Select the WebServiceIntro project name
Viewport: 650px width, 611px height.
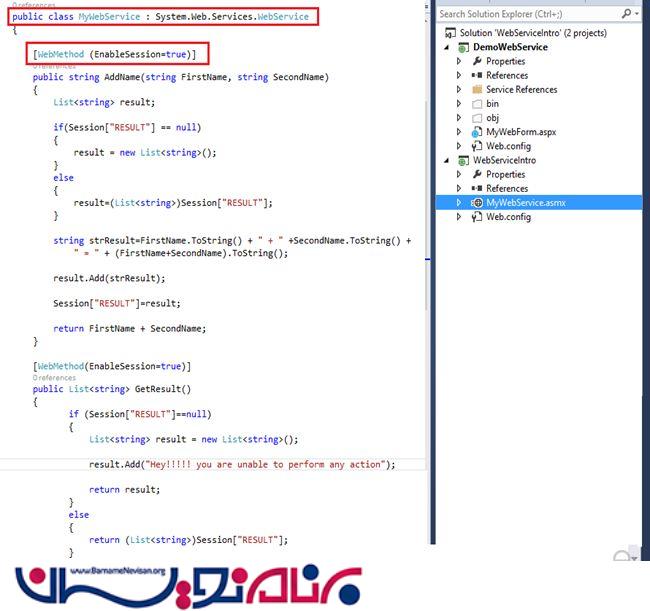point(504,160)
